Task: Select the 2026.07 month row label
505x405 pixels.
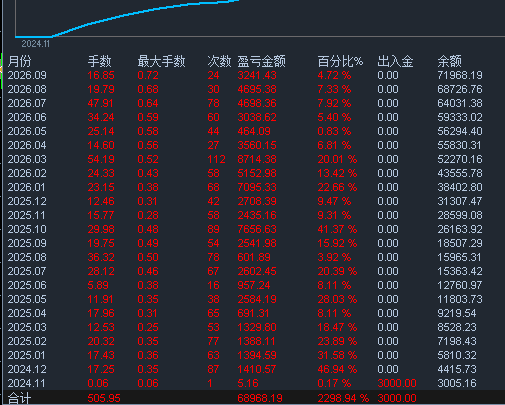Action: [27, 103]
